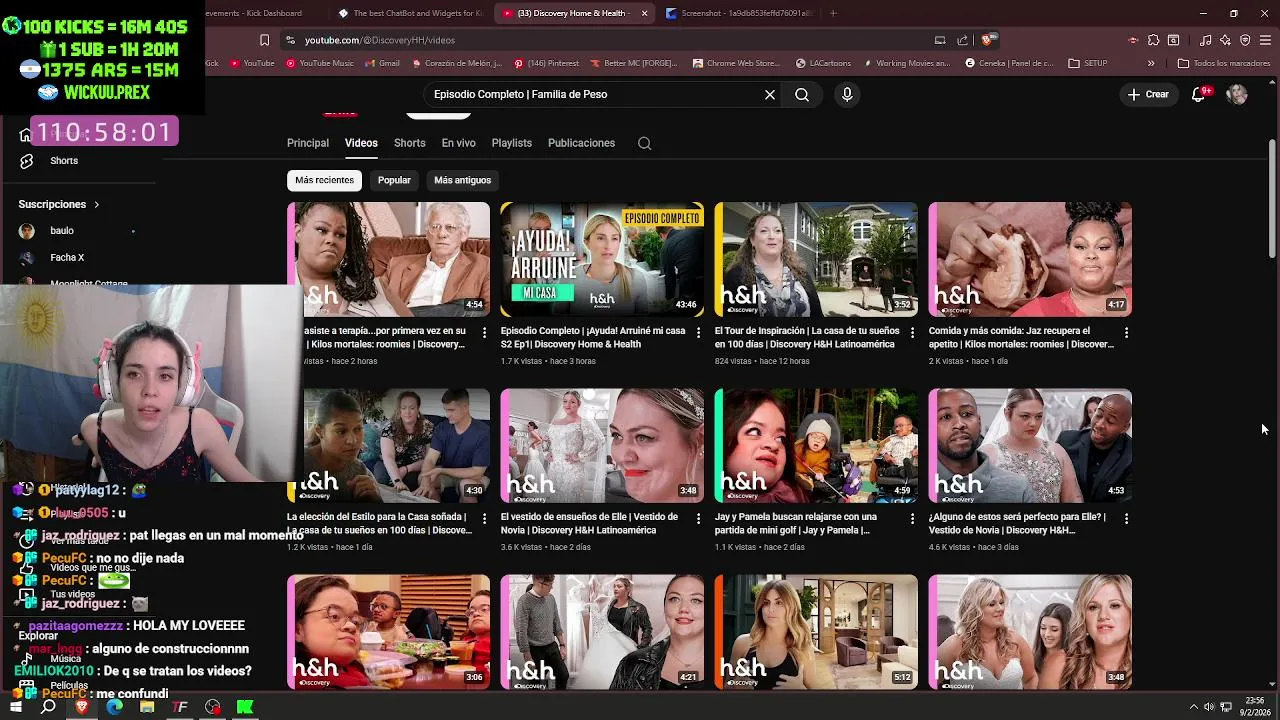The height and width of the screenshot is (720, 1280).
Task: Switch to the Screenshot browser tab
Action: [738, 13]
